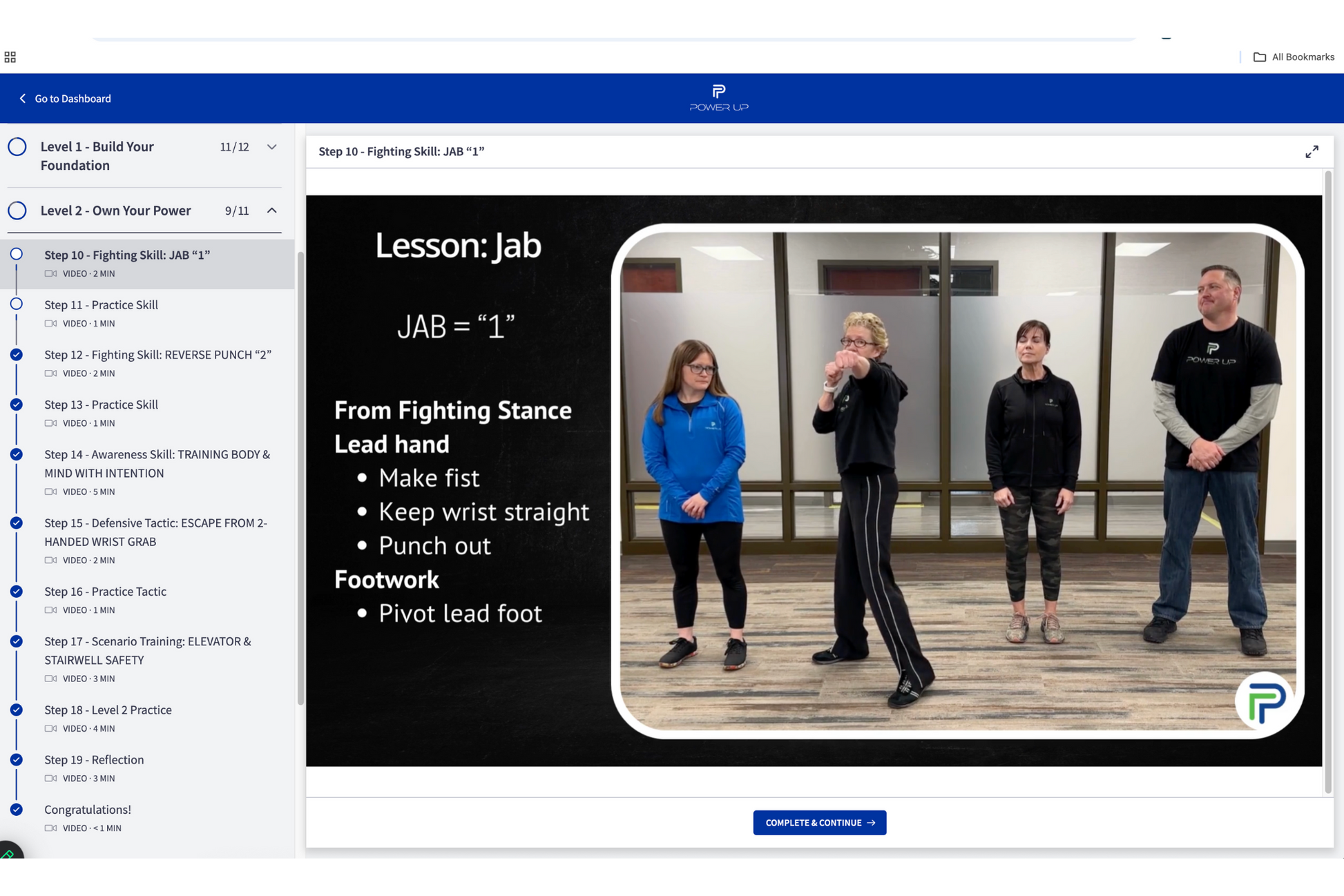Screen dimensions: 1344x896
Task: Expand Level 1 - Build Your Foundation chevron
Action: pyautogui.click(x=271, y=147)
